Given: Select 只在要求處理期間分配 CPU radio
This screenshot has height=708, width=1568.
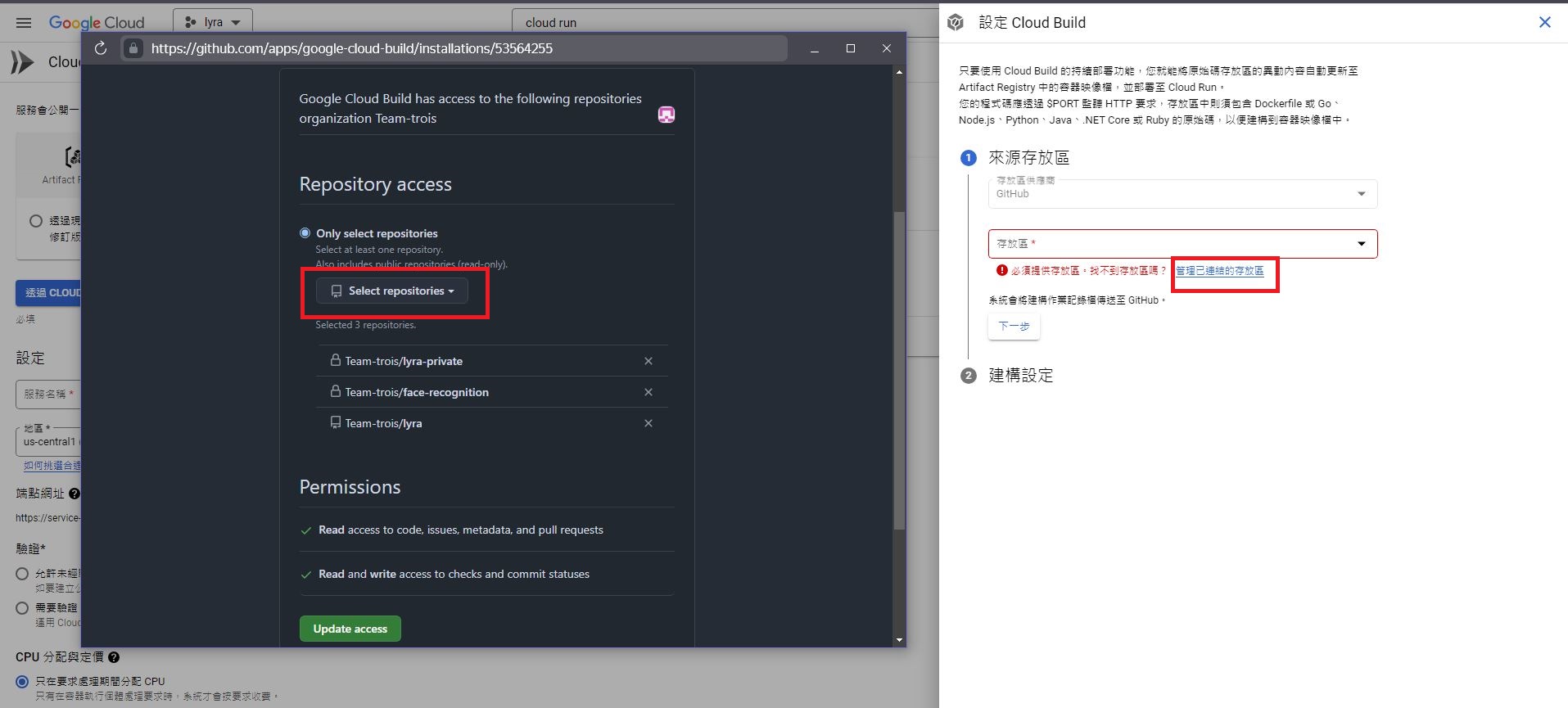Looking at the screenshot, I should [22, 682].
